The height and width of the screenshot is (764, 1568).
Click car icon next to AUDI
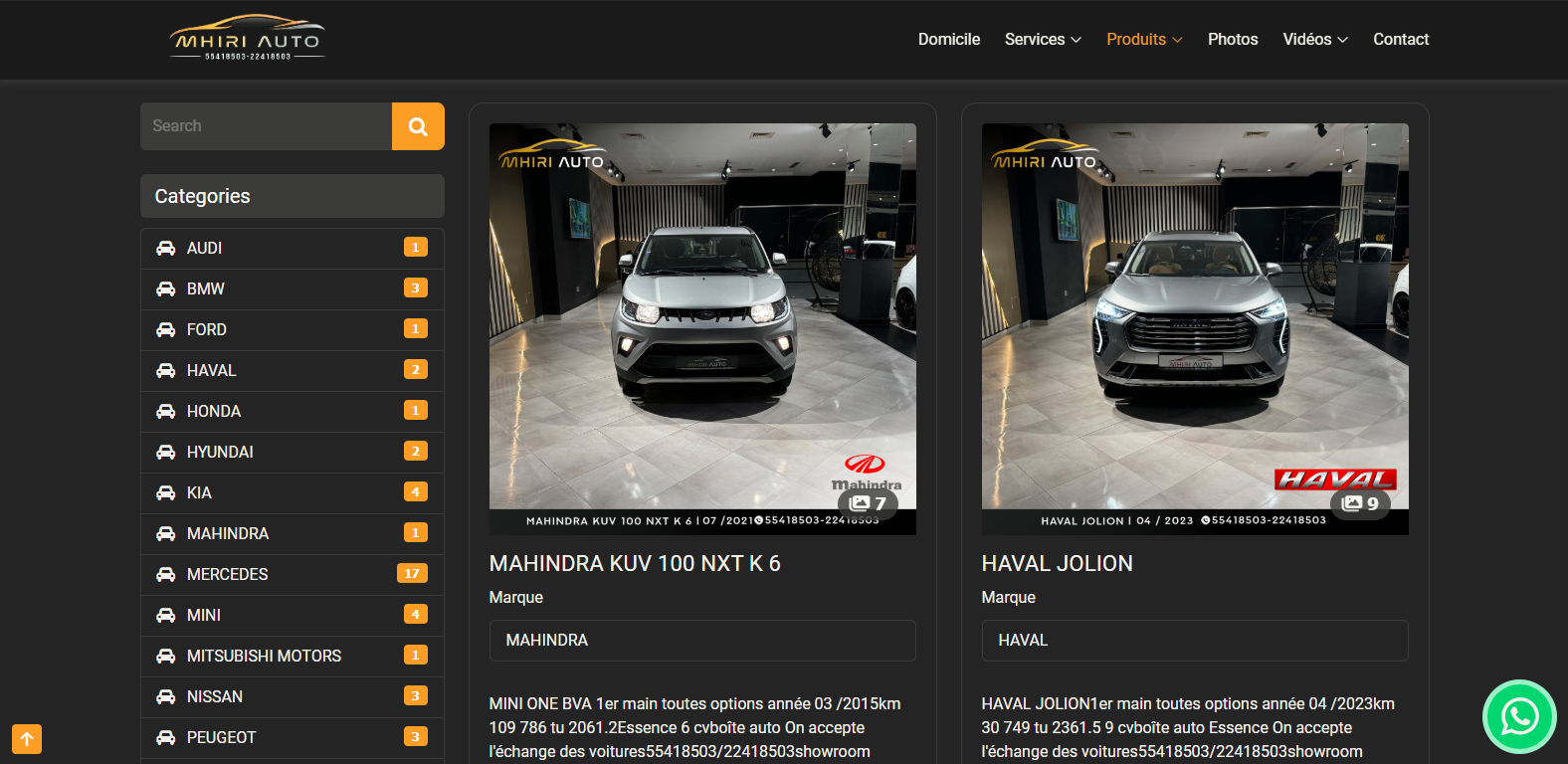click(165, 248)
